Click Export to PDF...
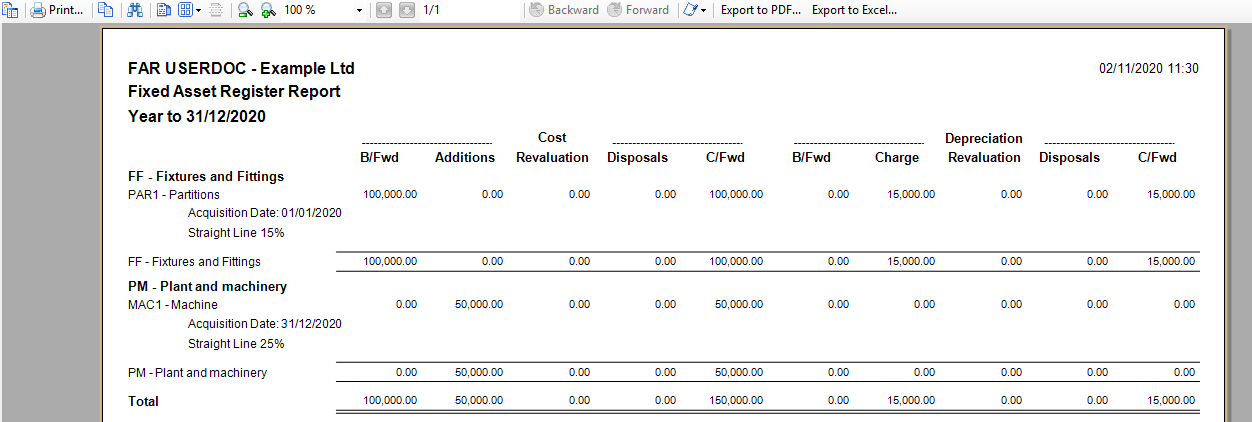The image size is (1252, 422). coord(761,10)
